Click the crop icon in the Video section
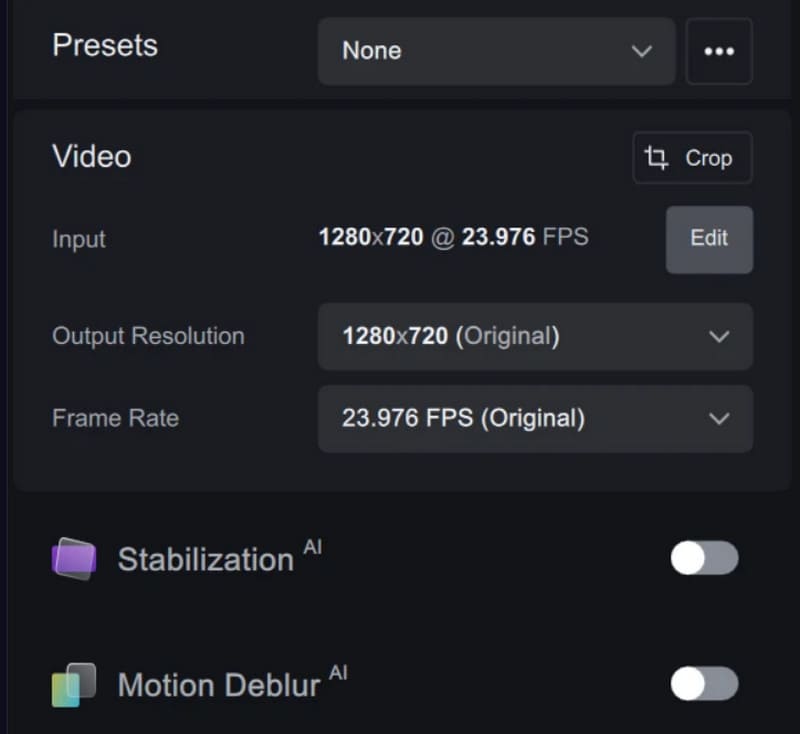This screenshot has width=800, height=734. (656, 158)
